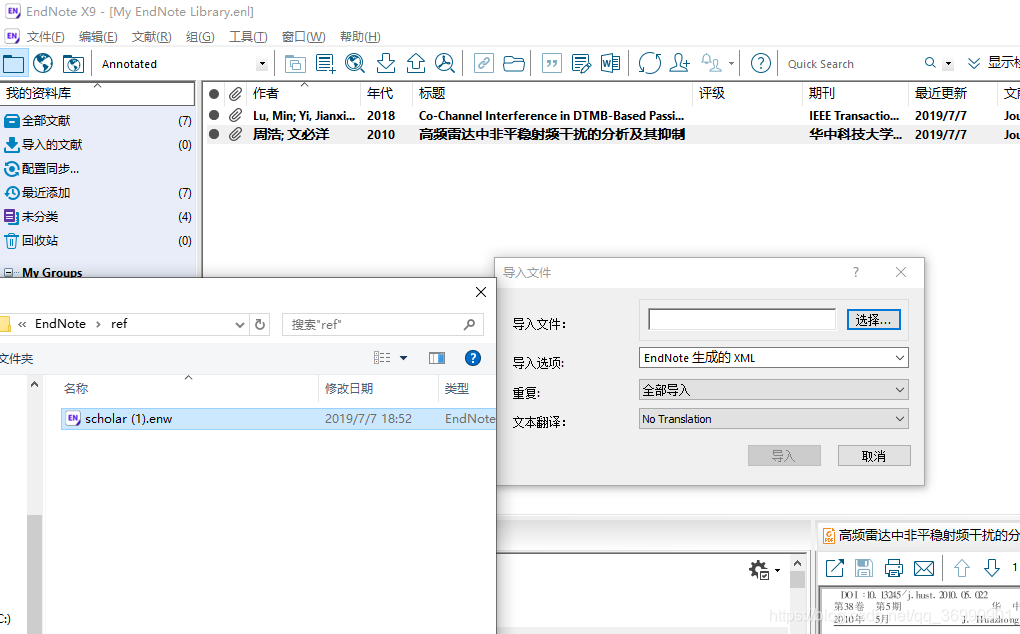Go to next PDF page down arrow
Viewport: 1020px width, 634px height.
pyautogui.click(x=991, y=568)
